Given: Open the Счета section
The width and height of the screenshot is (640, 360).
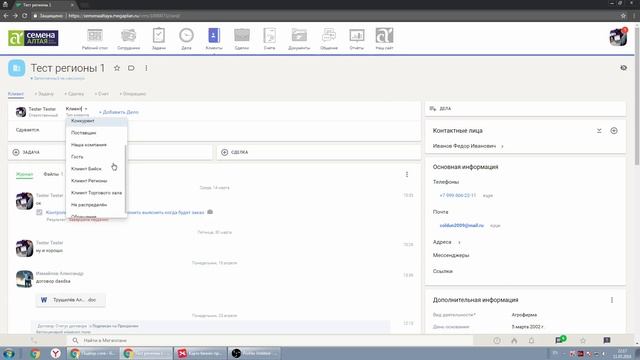Looking at the screenshot, I should (x=269, y=39).
